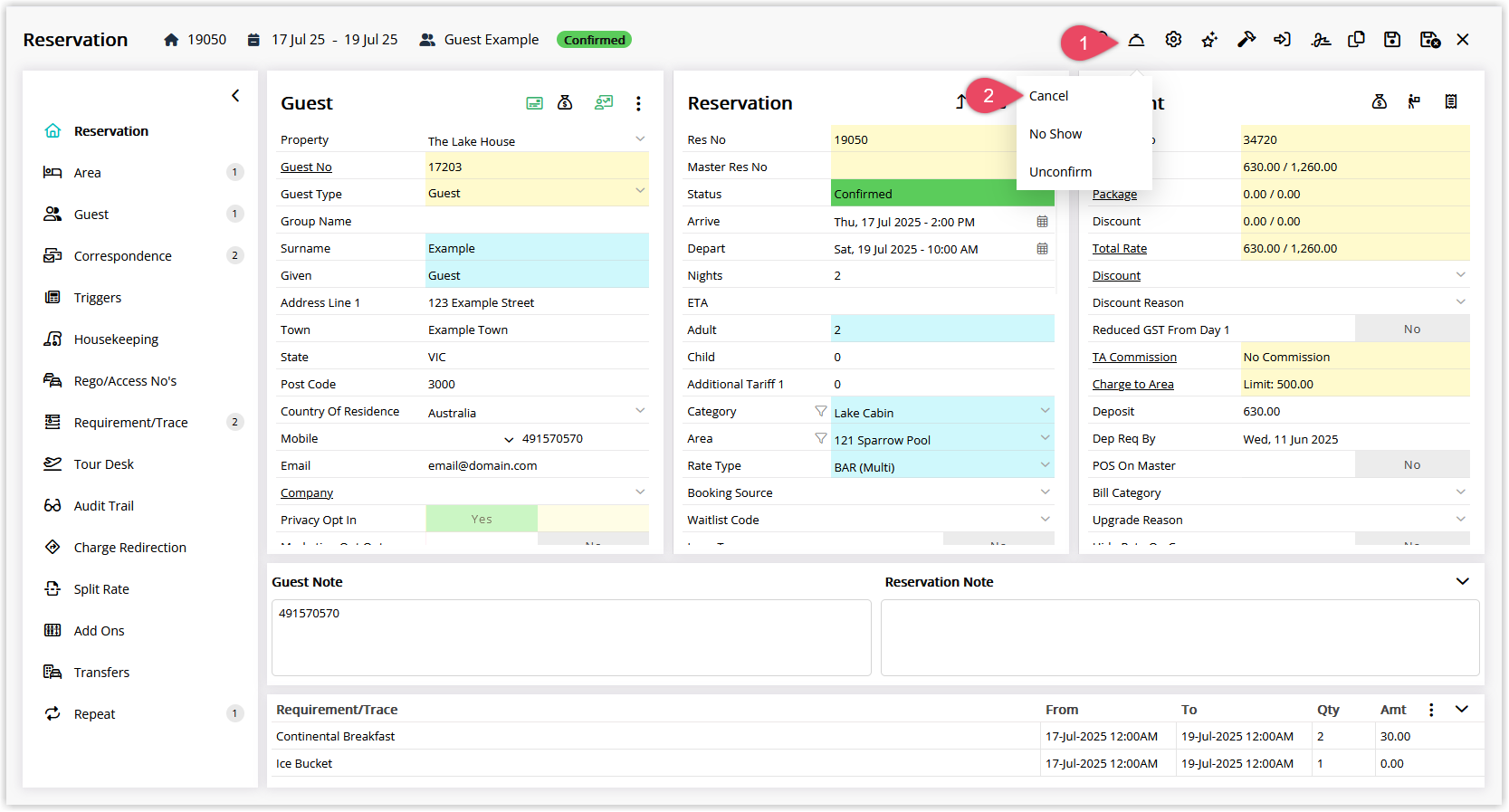The height and width of the screenshot is (812, 1509).
Task: Open the Mobile type dropdown arrow
Action: [509, 439]
